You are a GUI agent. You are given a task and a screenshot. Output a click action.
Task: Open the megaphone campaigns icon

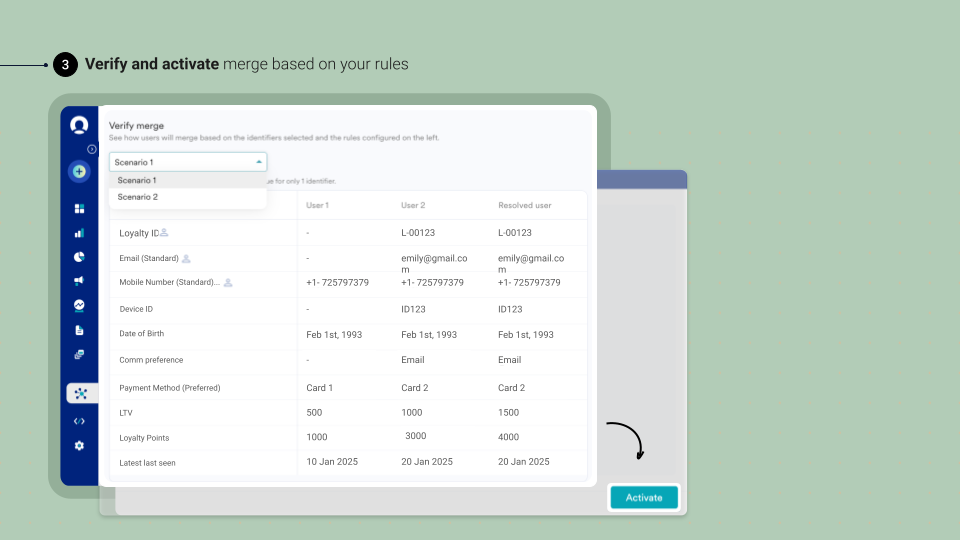pos(79,281)
